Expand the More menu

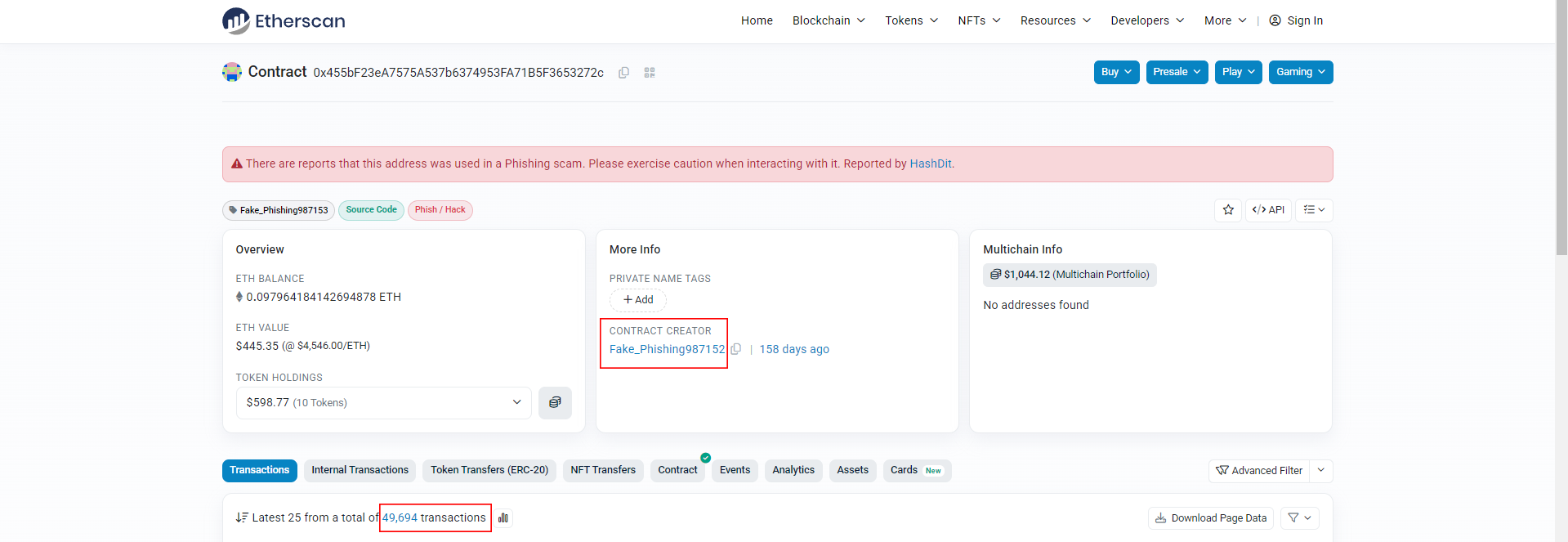click(1225, 20)
